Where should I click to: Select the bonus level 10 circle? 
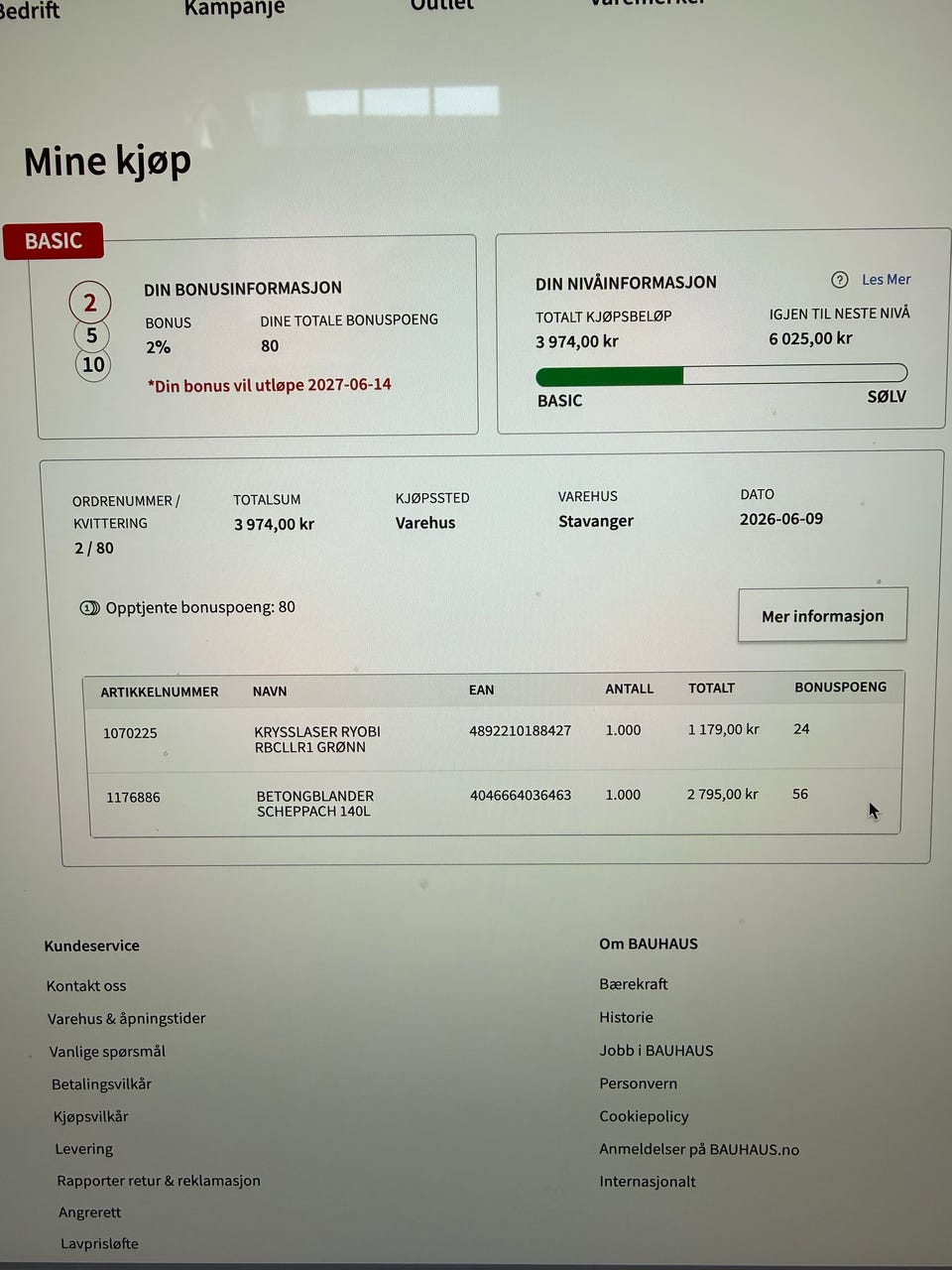93,364
